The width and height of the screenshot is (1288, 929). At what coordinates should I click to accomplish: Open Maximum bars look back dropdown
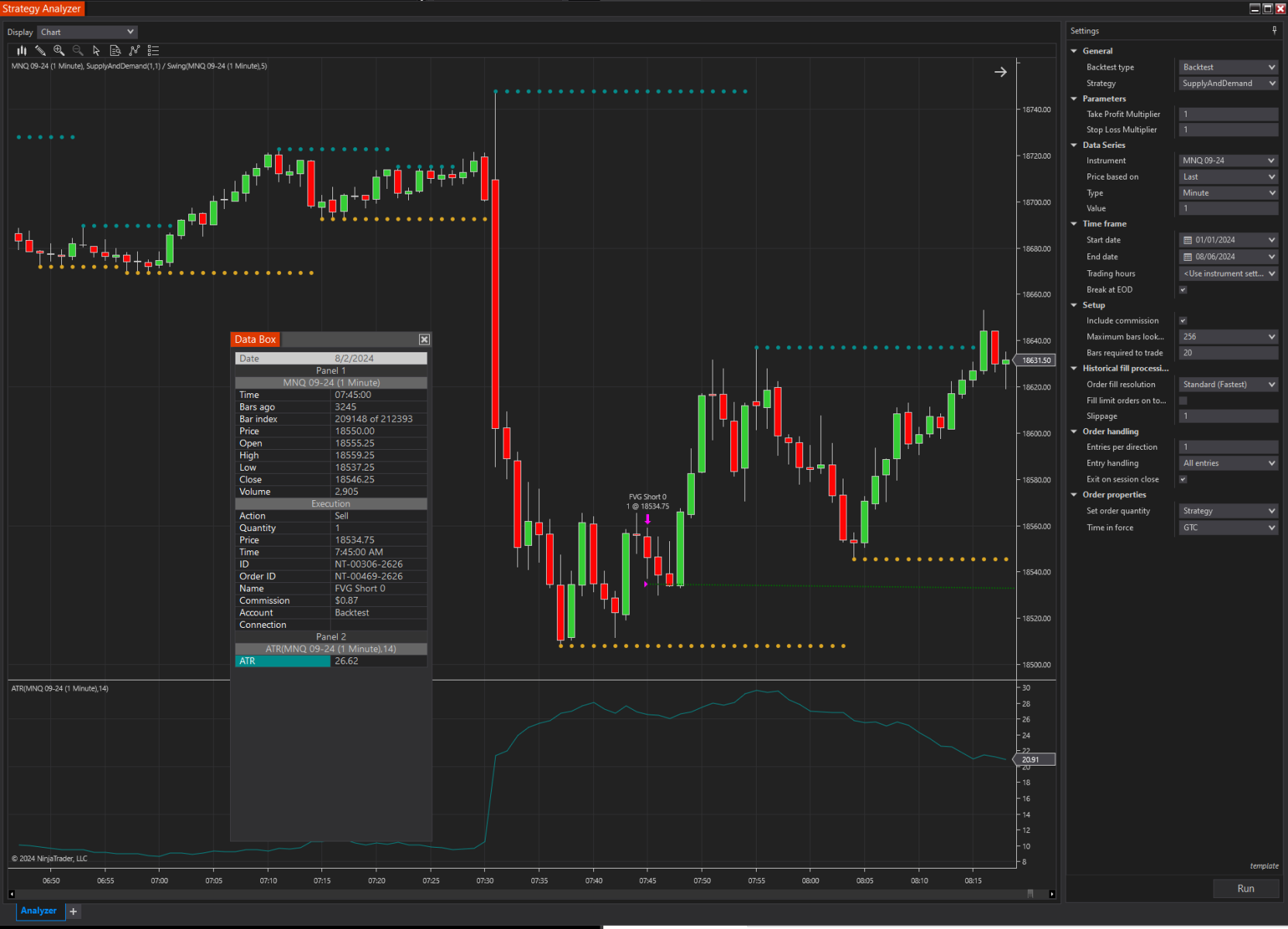pyautogui.click(x=1228, y=338)
